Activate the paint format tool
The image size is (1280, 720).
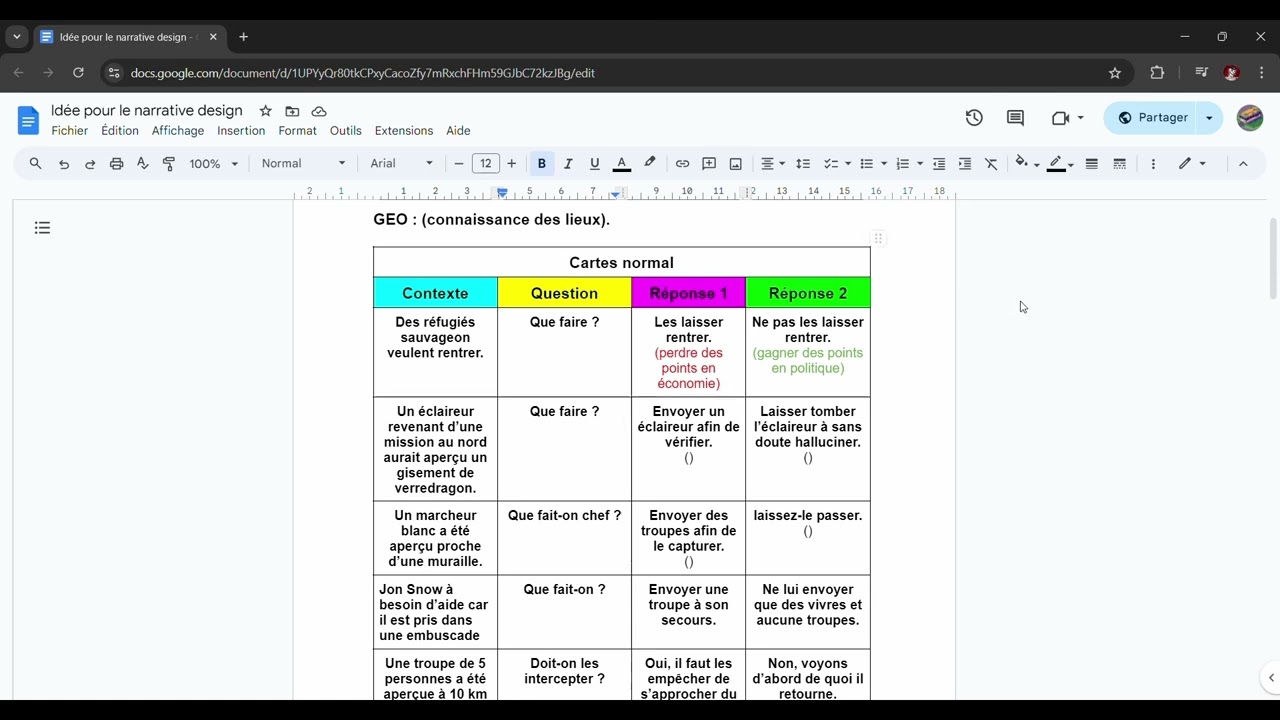point(168,164)
